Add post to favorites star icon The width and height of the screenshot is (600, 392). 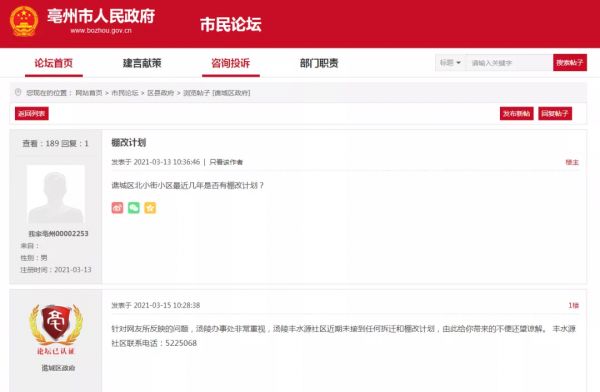click(150, 207)
